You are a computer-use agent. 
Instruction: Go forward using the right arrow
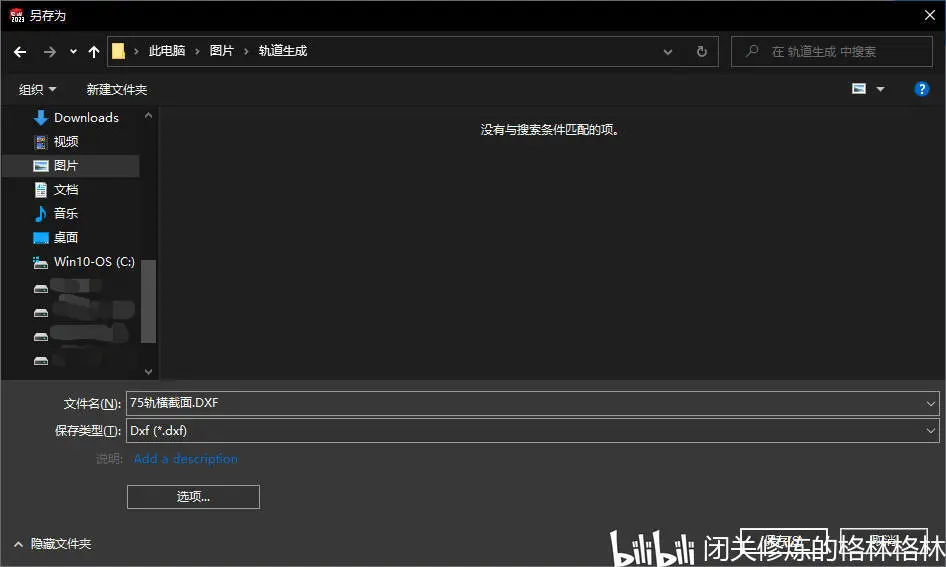(x=49, y=52)
